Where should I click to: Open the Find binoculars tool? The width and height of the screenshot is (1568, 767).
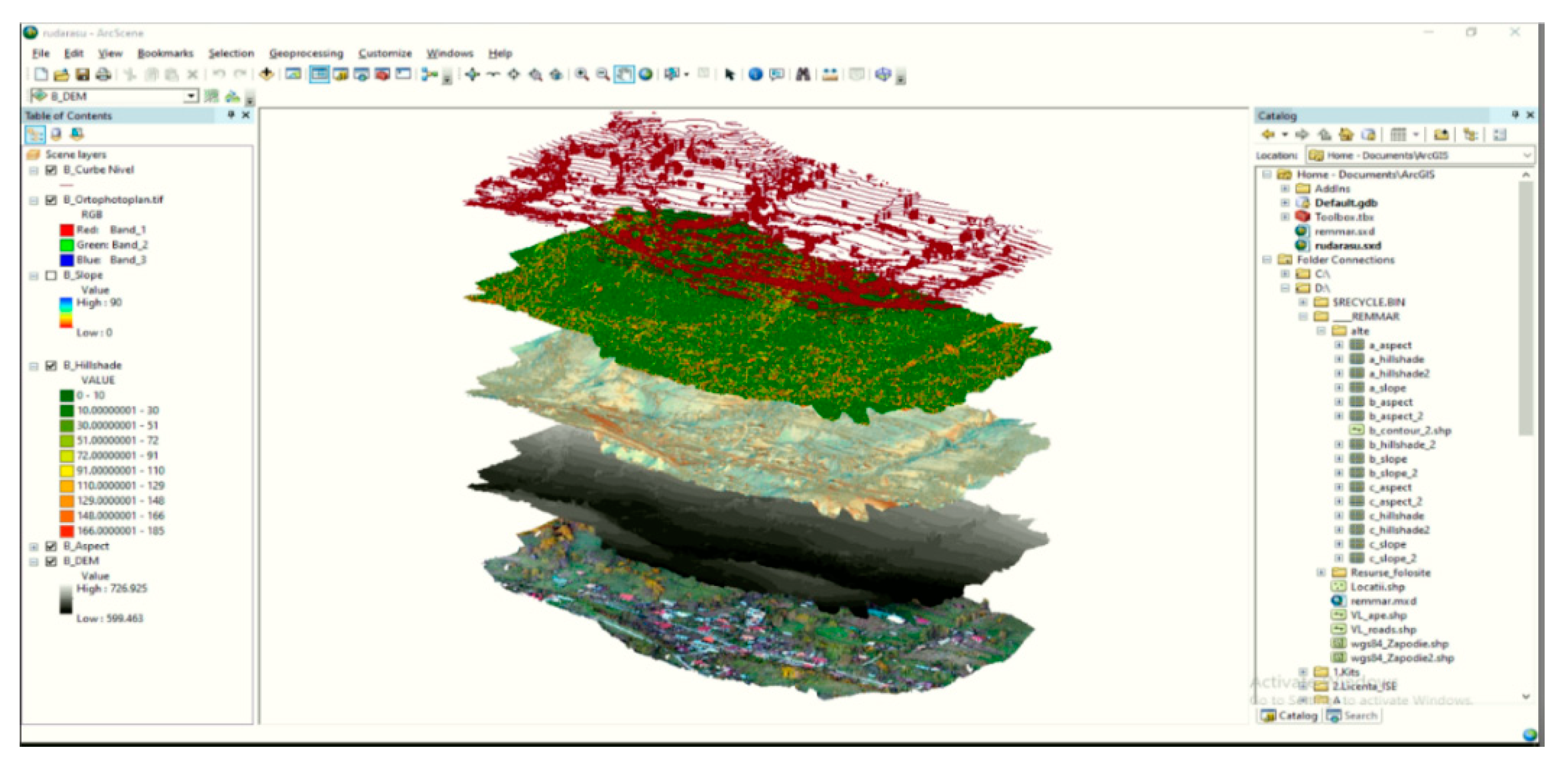point(803,74)
